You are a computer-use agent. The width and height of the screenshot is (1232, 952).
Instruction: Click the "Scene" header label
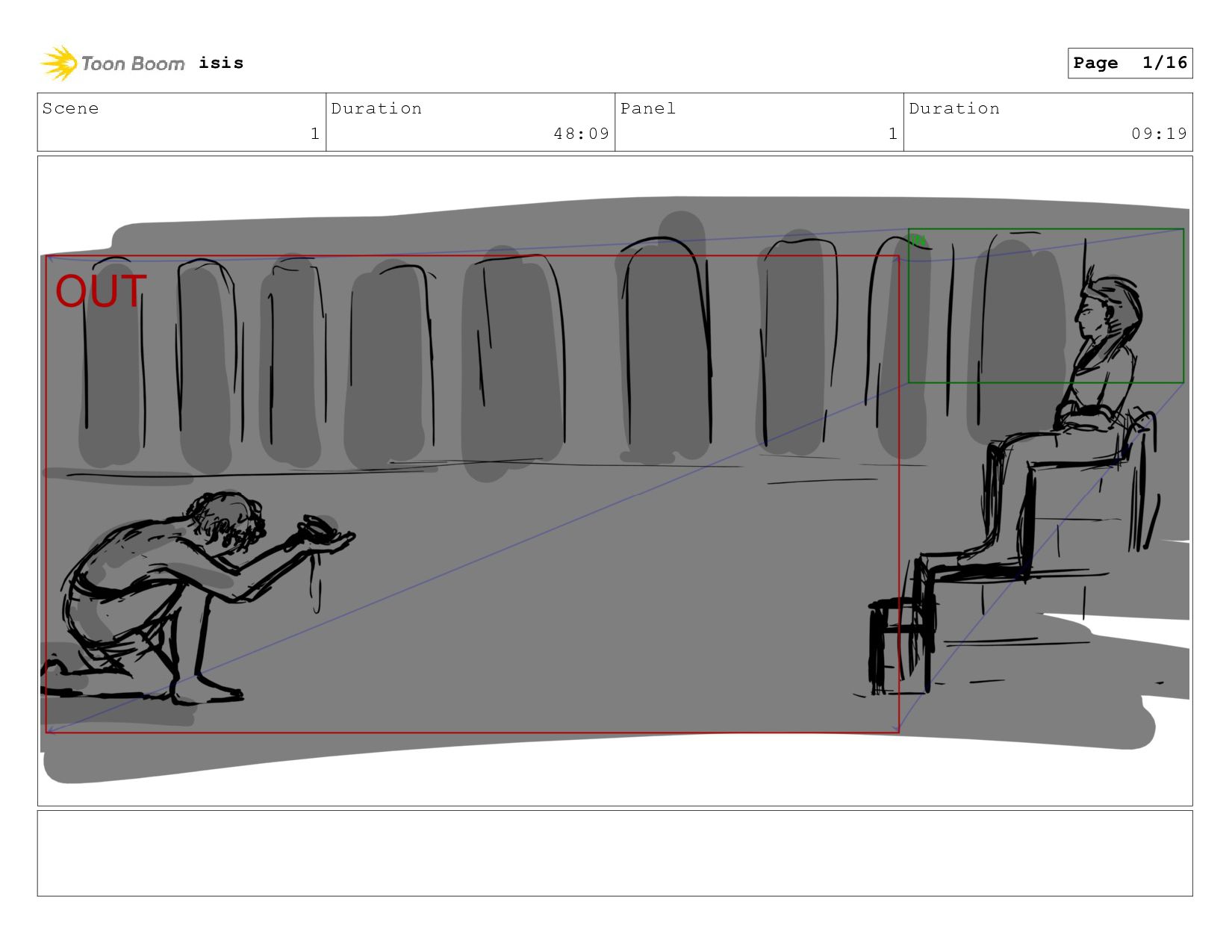(x=70, y=108)
